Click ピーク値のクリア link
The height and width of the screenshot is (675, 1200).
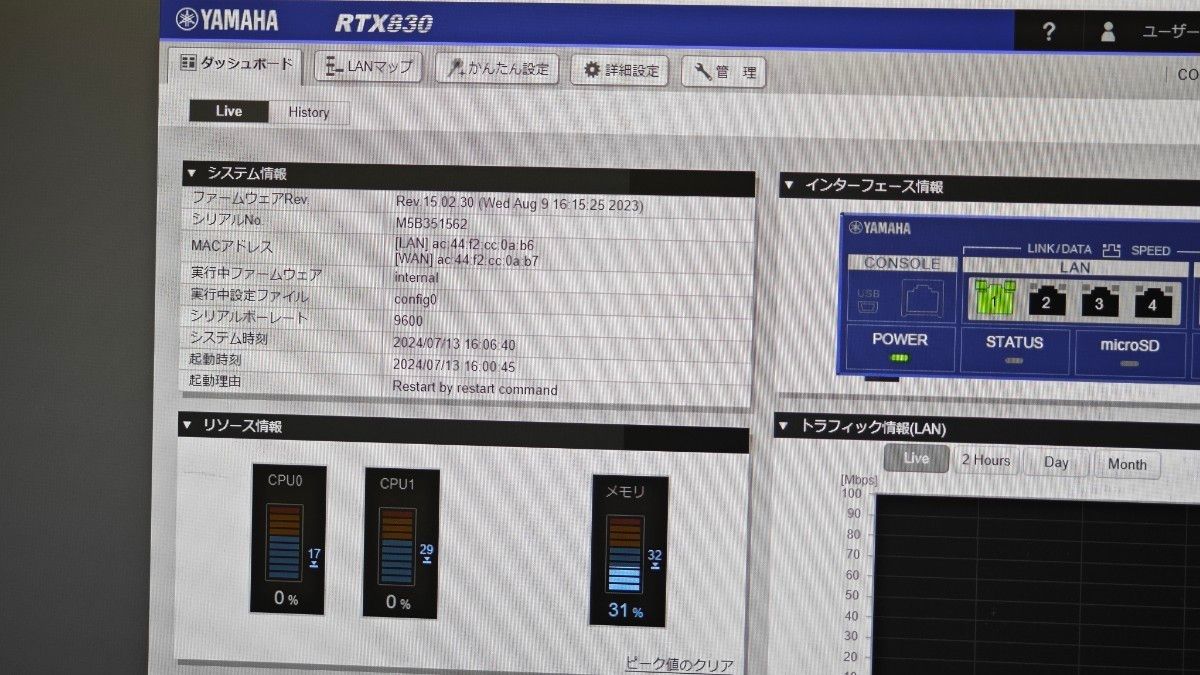pyautogui.click(x=679, y=664)
